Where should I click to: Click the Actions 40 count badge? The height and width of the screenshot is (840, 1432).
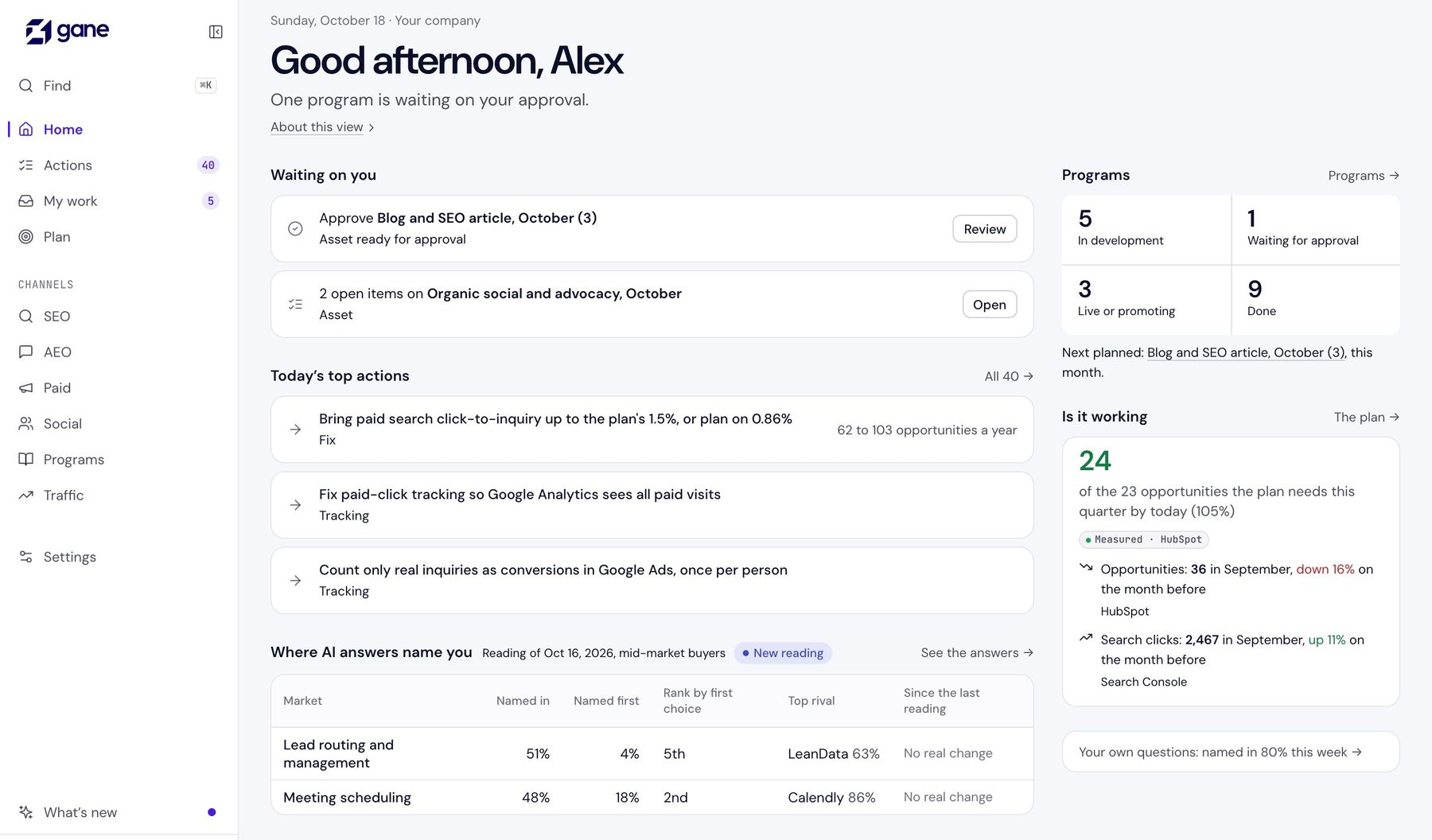coord(208,165)
